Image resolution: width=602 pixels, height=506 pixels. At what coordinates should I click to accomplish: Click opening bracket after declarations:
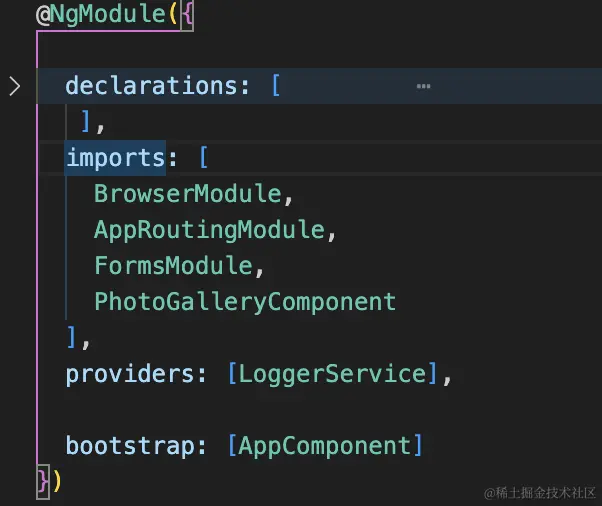(276, 85)
